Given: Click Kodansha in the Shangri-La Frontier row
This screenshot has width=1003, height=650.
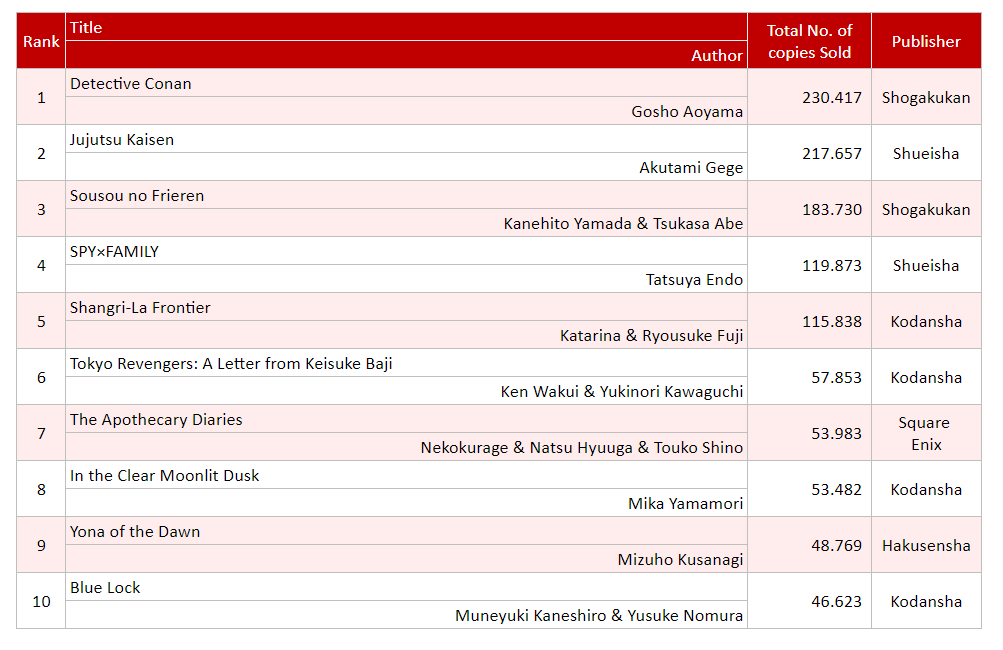Looking at the screenshot, I should pyautogui.click(x=926, y=321).
